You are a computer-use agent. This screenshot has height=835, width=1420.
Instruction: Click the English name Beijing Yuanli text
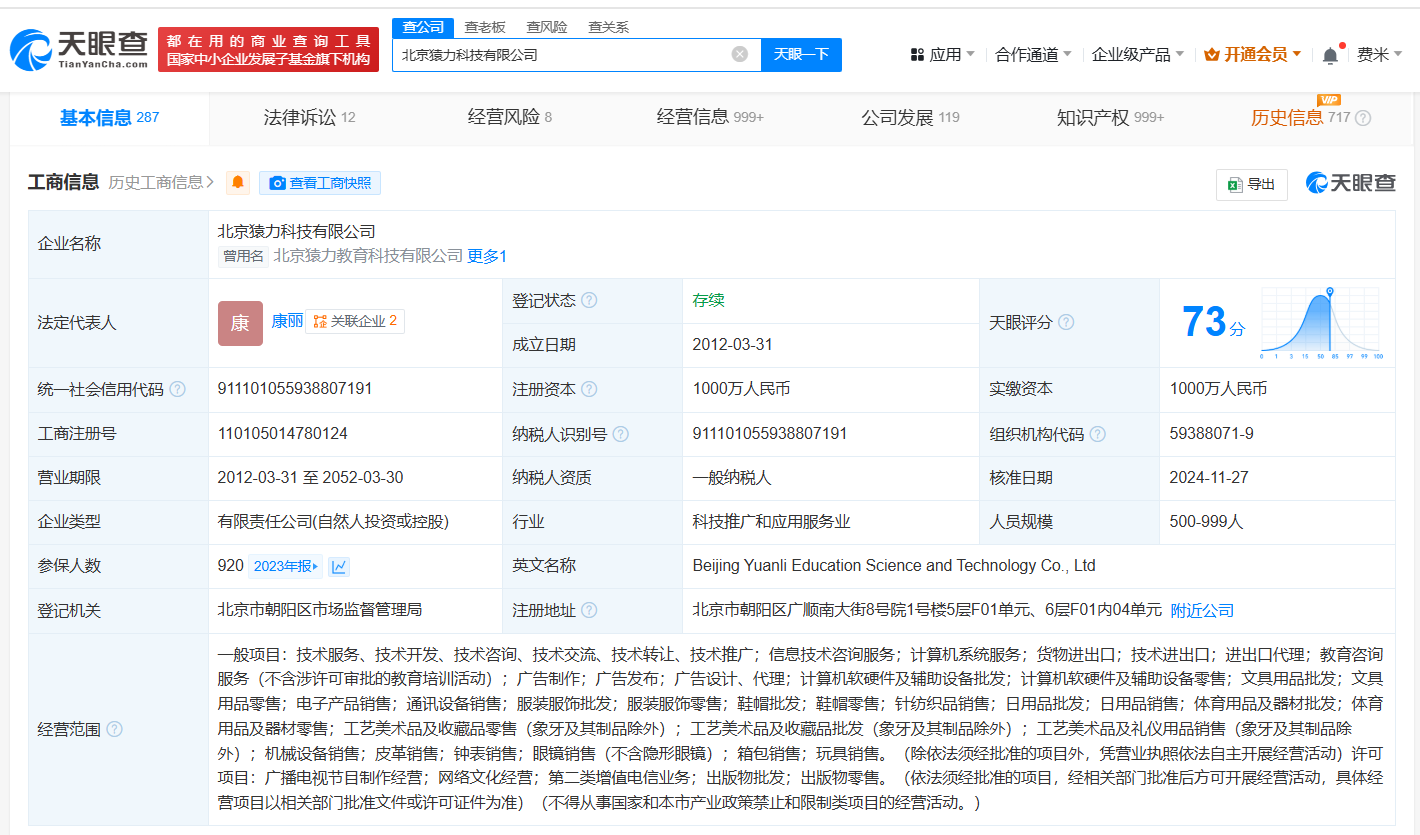(894, 566)
